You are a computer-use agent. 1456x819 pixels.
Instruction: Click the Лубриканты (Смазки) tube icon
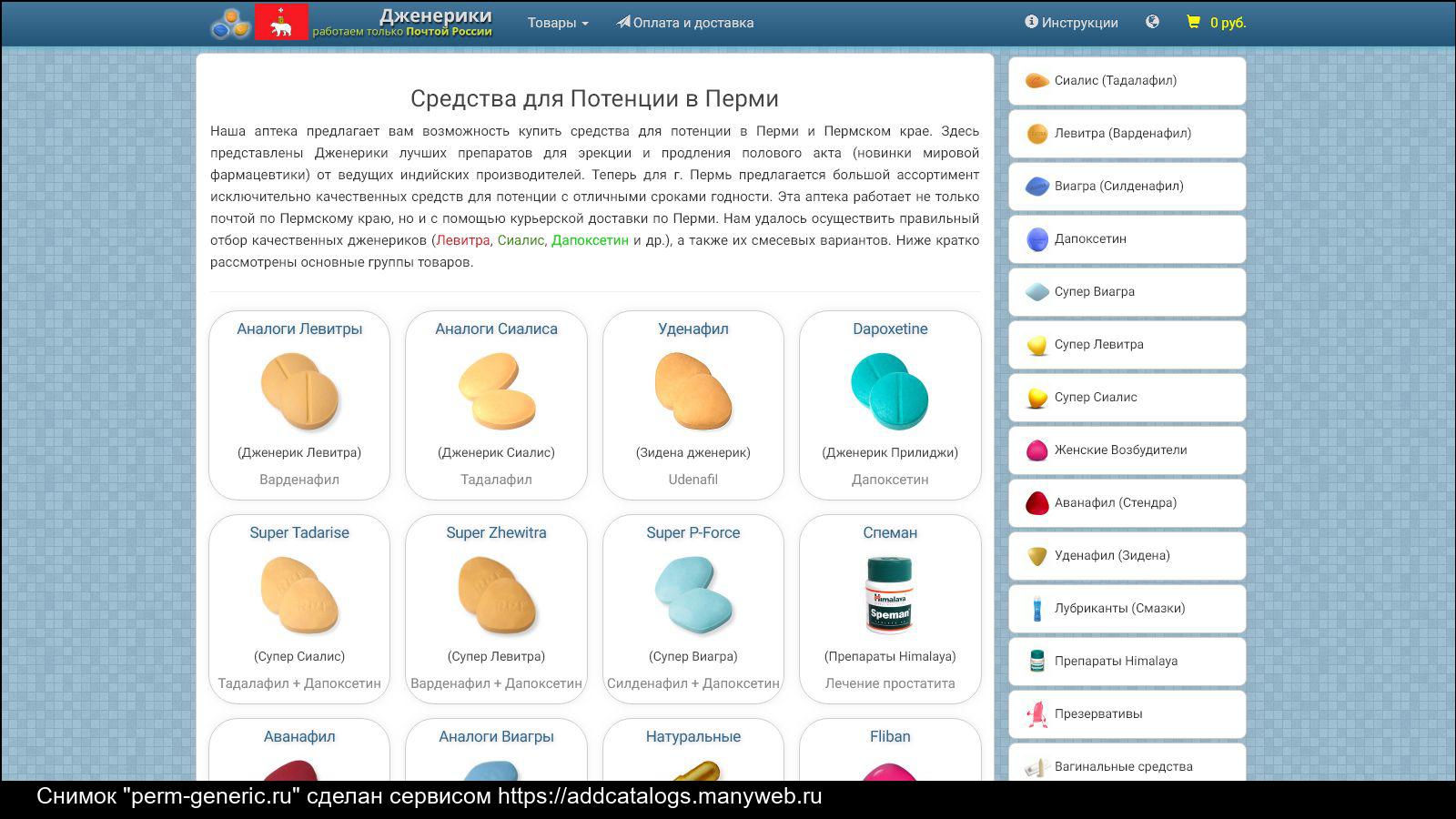tap(1036, 609)
